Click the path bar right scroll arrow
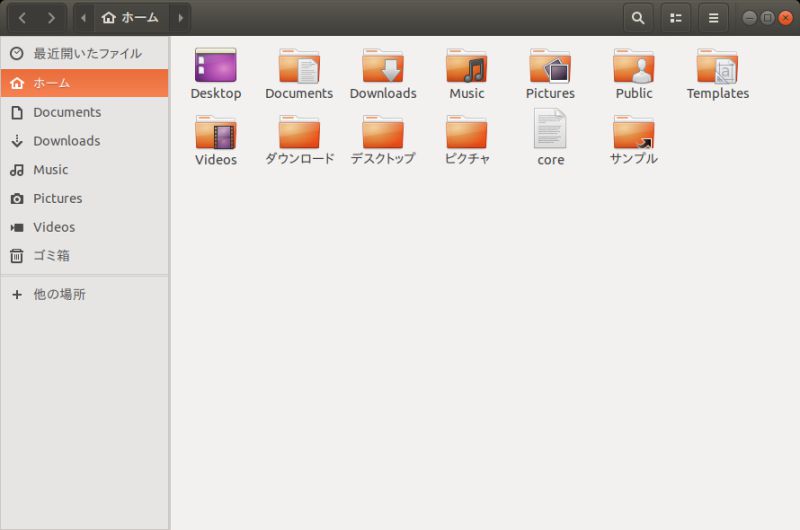800x530 pixels. (181, 18)
